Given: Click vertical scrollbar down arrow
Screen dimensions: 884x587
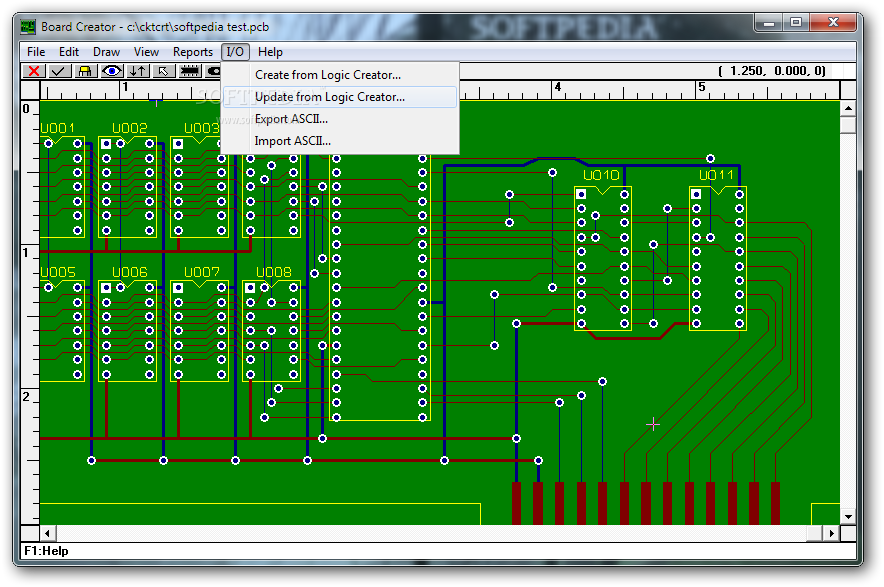Looking at the screenshot, I should 848,517.
